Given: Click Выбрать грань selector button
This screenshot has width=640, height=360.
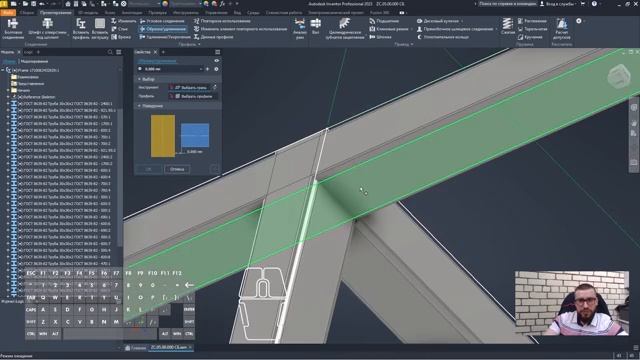Looking at the screenshot, I should click(189, 87).
